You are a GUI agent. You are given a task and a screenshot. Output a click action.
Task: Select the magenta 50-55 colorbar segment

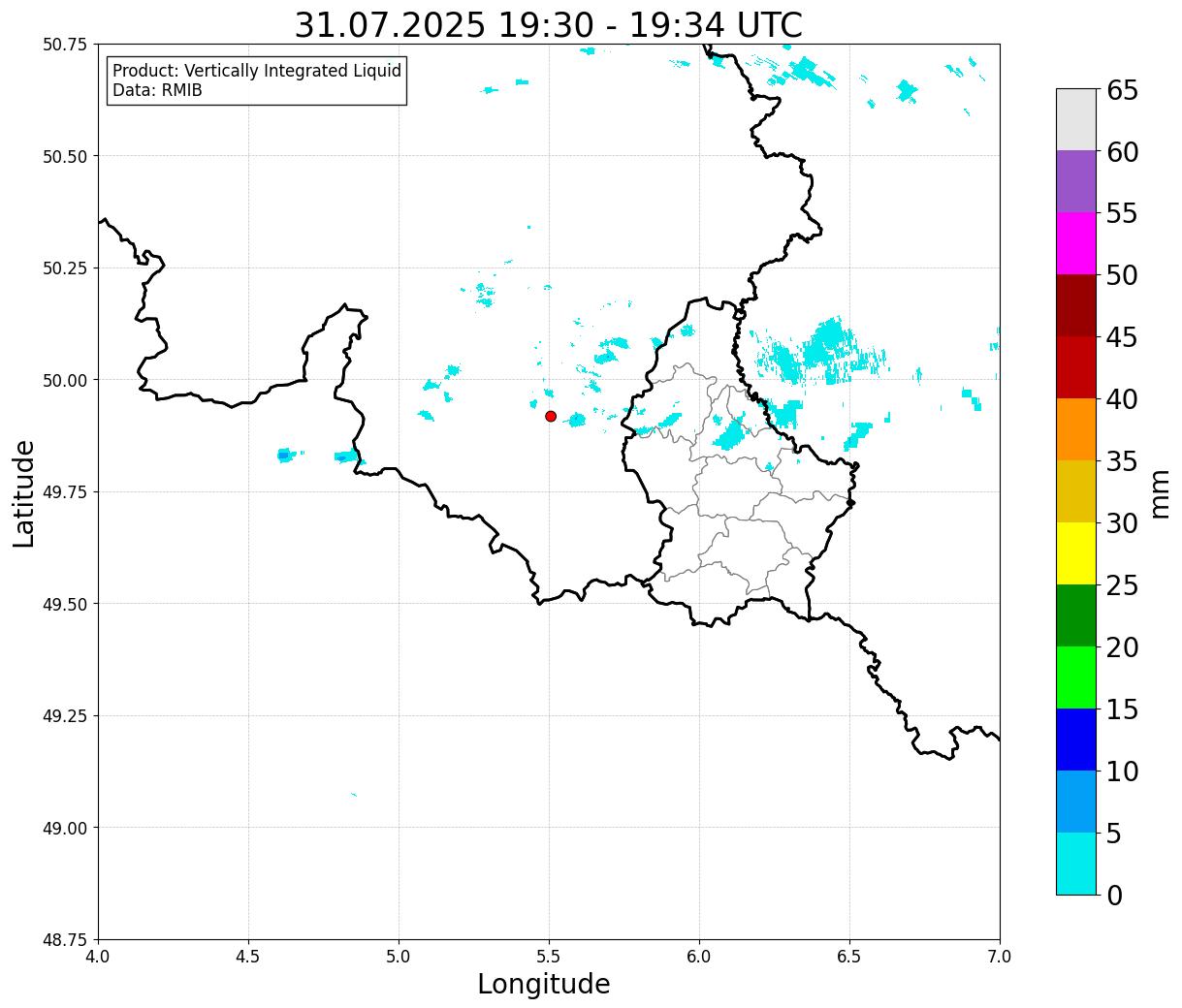click(1076, 243)
